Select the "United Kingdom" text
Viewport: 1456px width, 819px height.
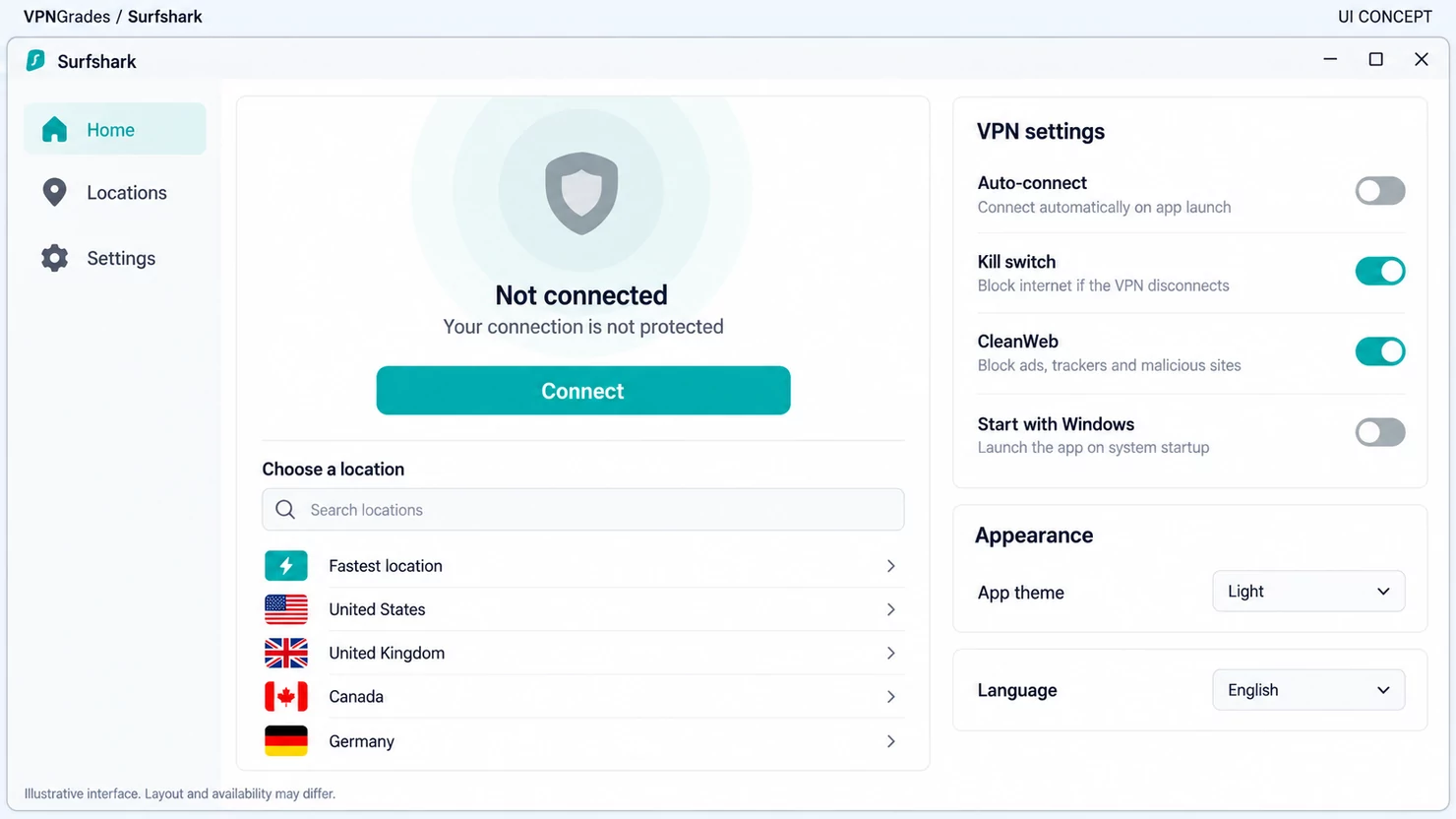pyautogui.click(x=387, y=653)
